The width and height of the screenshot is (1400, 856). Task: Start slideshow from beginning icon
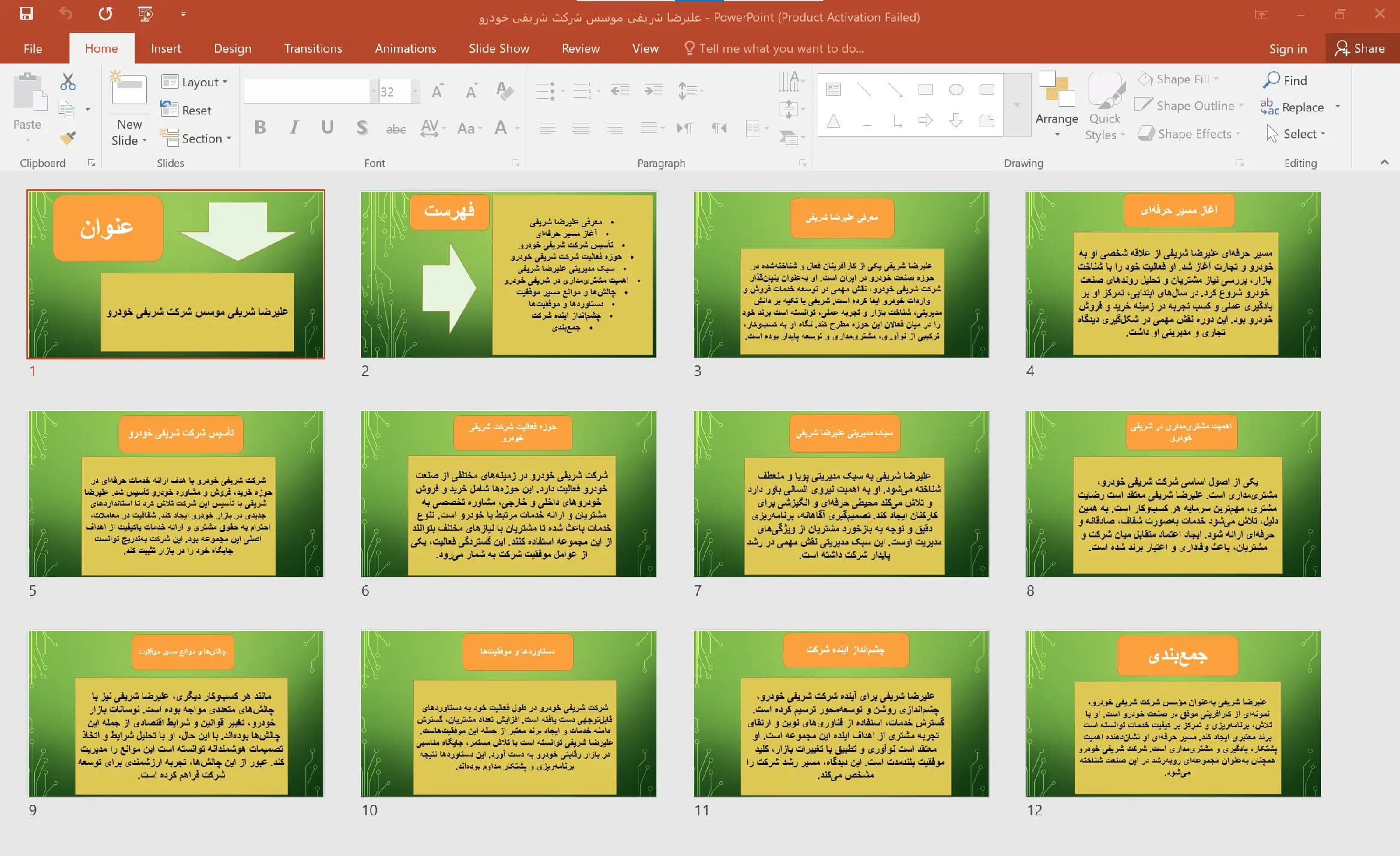pyautogui.click(x=145, y=14)
